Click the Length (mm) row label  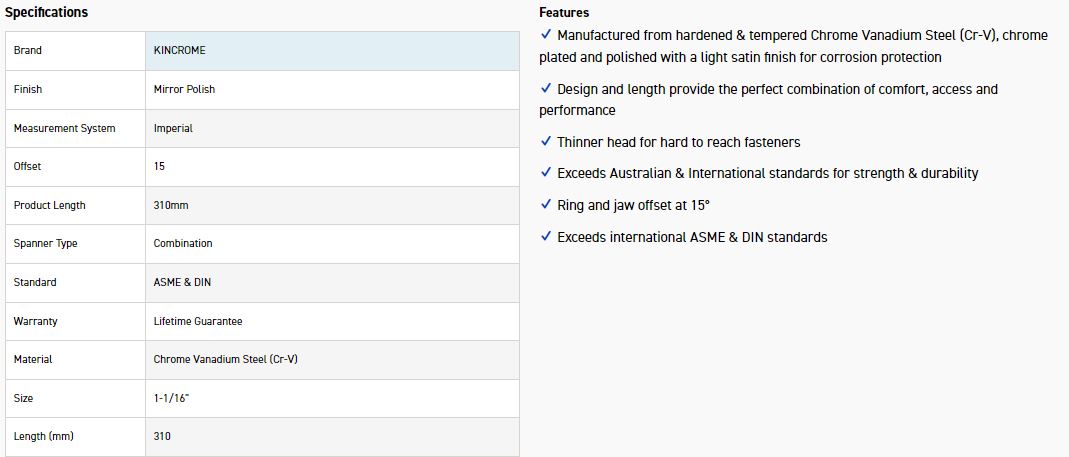(x=44, y=436)
